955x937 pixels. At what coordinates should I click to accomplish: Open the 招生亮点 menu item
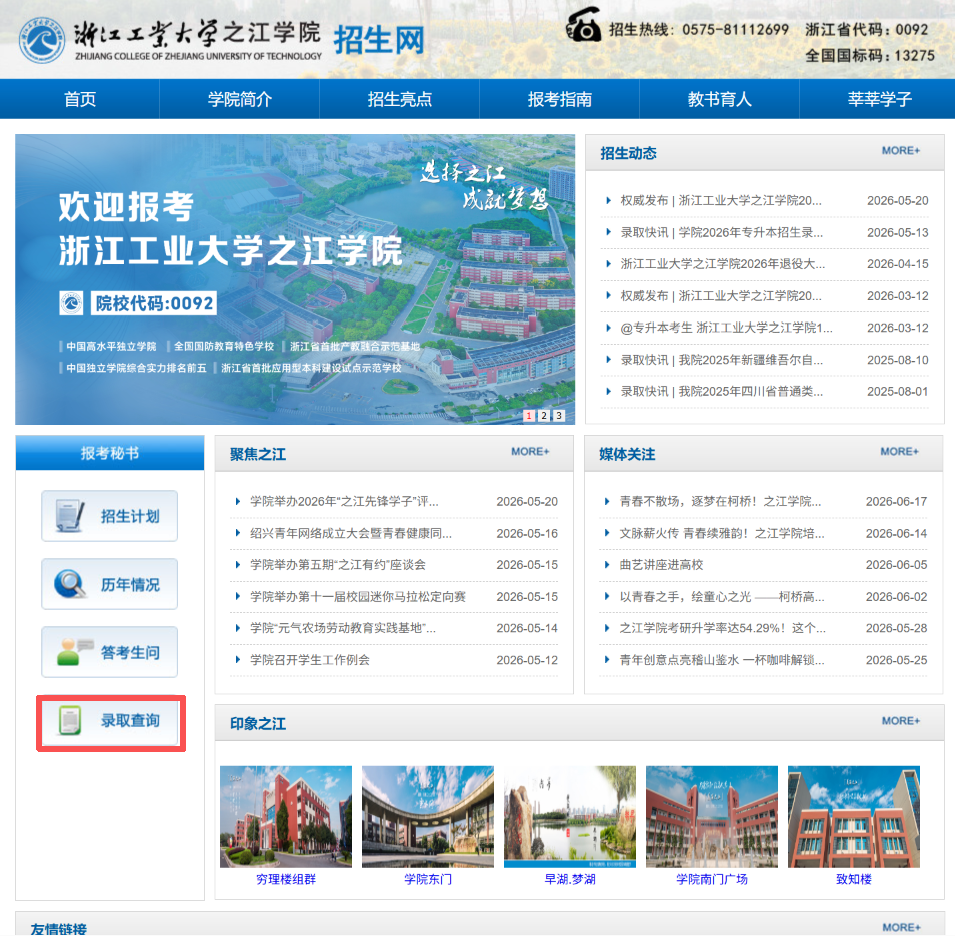tap(400, 99)
